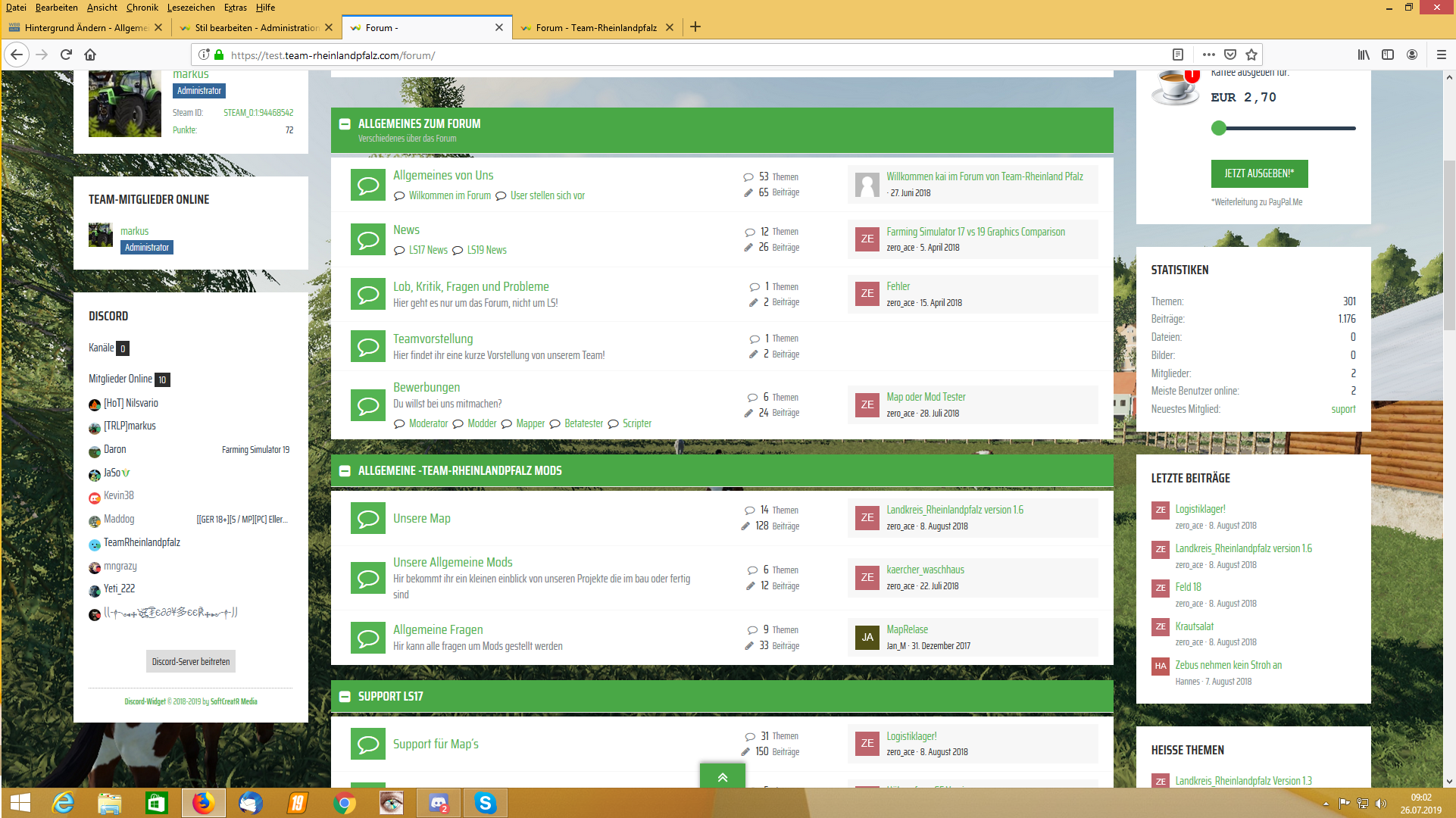Open page actions three-dots menu in address bar
The width and height of the screenshot is (1456, 818).
point(1208,55)
